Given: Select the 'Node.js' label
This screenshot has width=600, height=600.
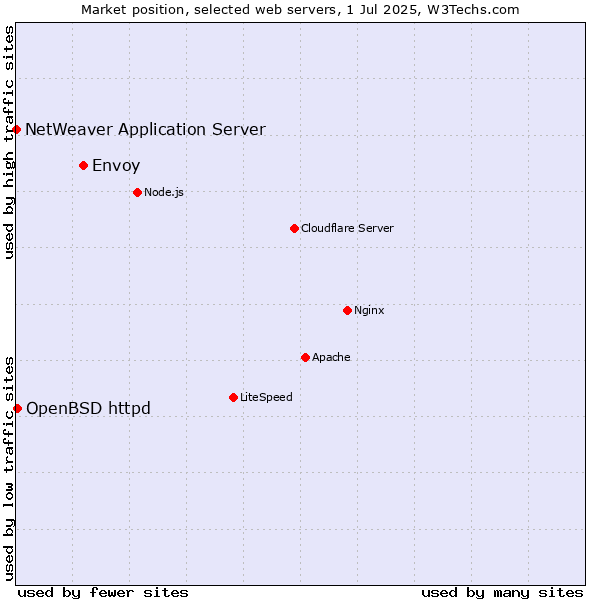Looking at the screenshot, I should click(x=164, y=192).
